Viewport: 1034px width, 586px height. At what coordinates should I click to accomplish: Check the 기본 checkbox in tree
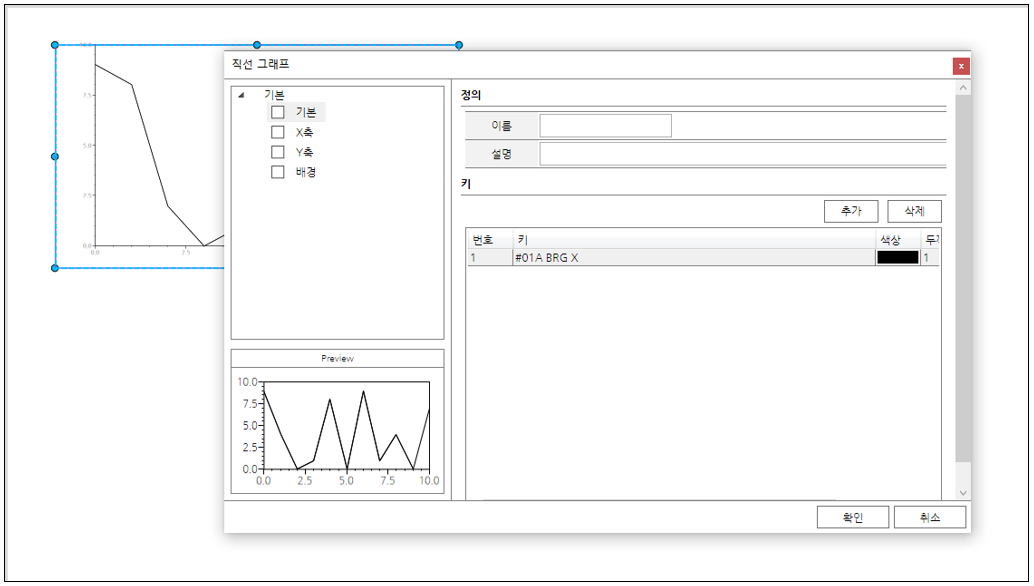(x=278, y=112)
